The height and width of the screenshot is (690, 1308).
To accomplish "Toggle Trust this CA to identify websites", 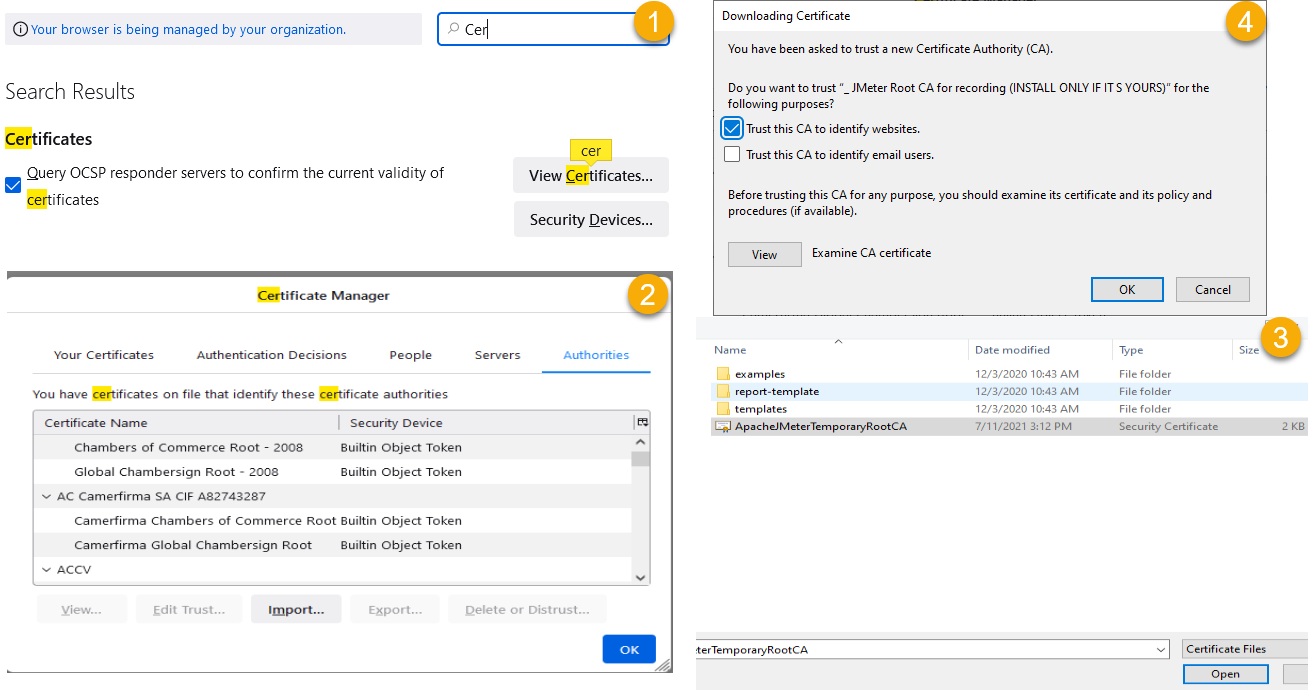I will 732,128.
